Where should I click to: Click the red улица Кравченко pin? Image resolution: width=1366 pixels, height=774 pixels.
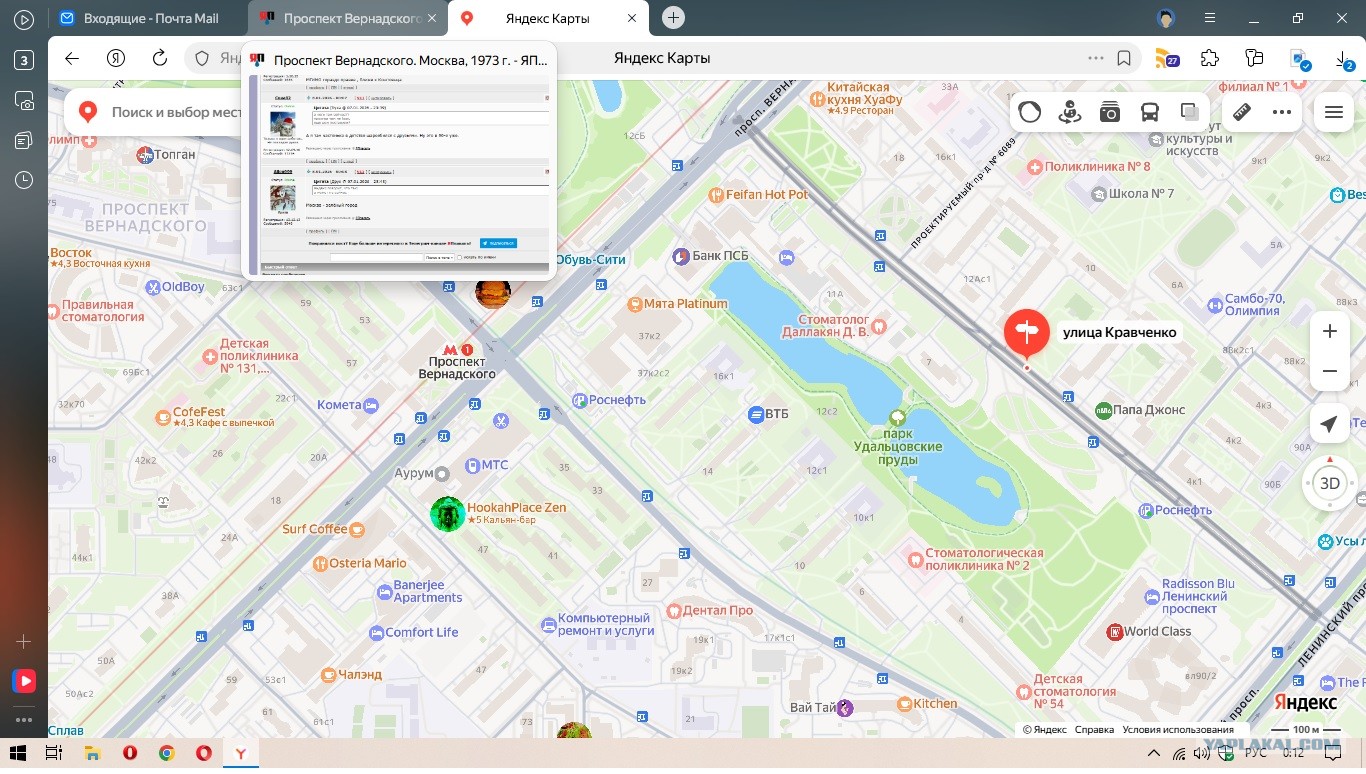[x=1026, y=335]
